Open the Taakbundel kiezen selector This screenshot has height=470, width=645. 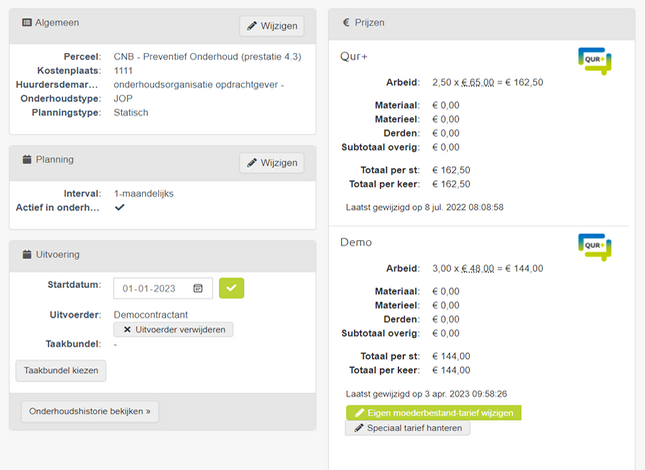61,370
